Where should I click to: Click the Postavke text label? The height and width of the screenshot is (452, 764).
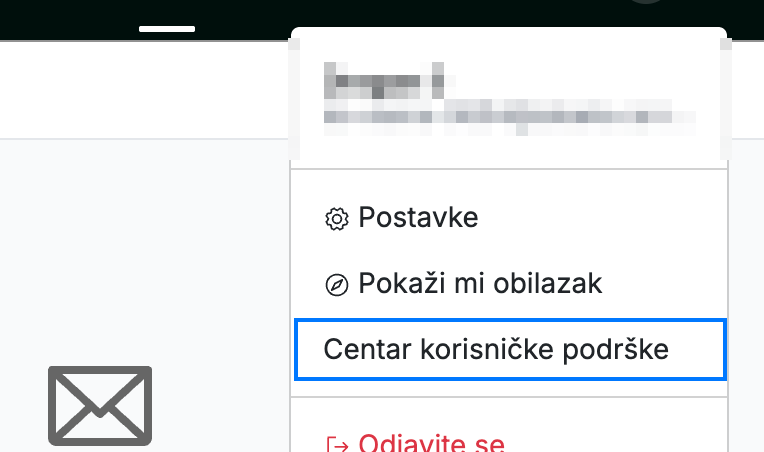[x=418, y=217]
